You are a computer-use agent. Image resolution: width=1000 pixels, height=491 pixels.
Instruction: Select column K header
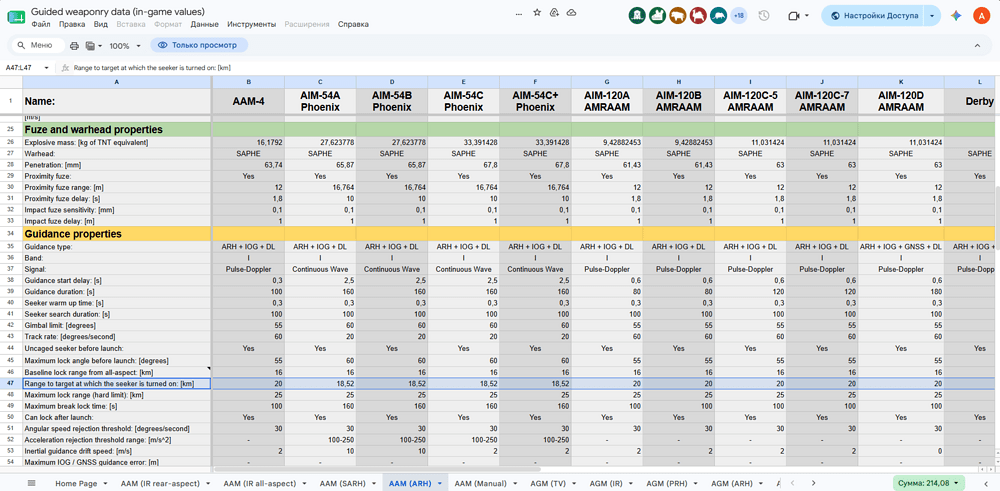click(x=901, y=82)
